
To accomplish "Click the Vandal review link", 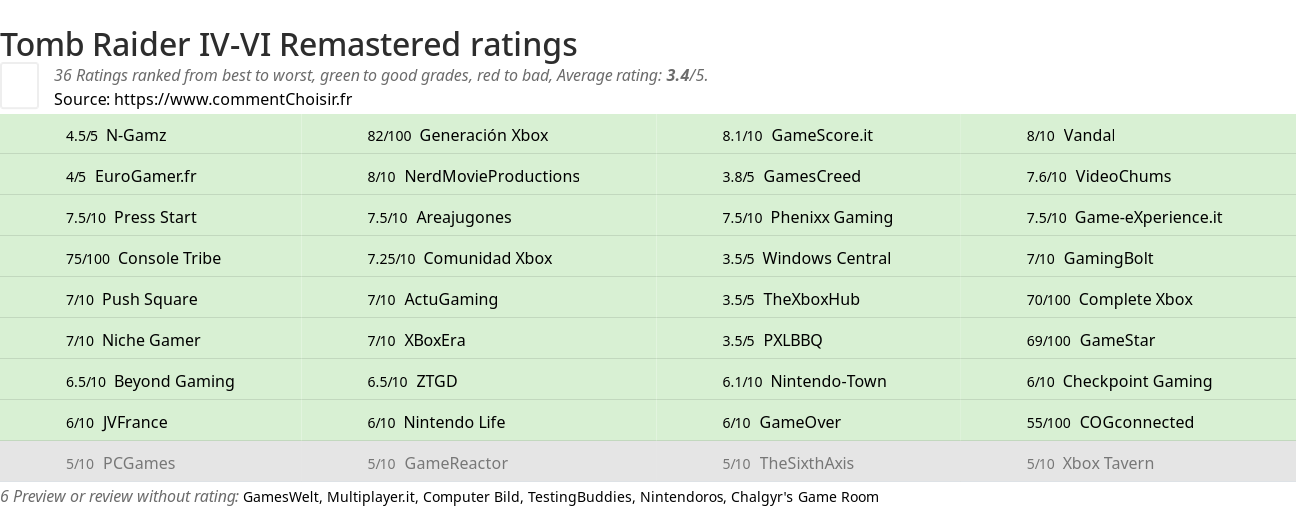I will (x=1088, y=135).
